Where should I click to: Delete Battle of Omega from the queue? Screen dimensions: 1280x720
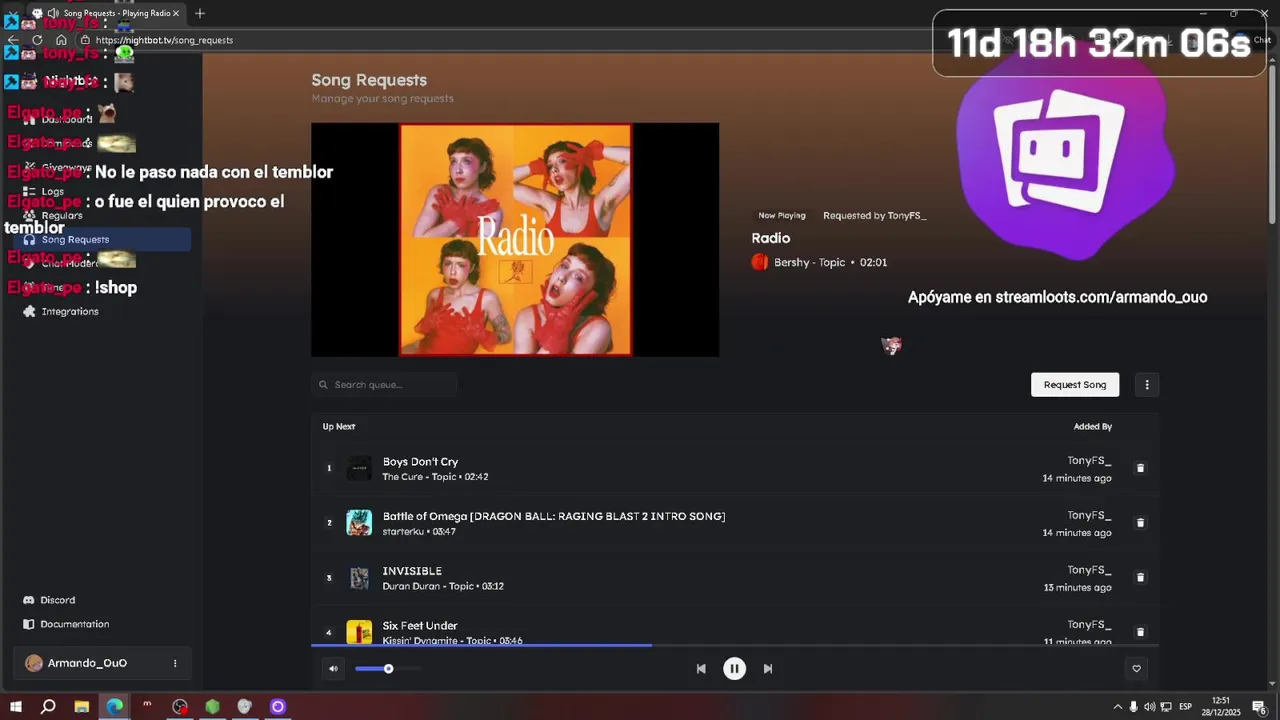pyautogui.click(x=1140, y=523)
